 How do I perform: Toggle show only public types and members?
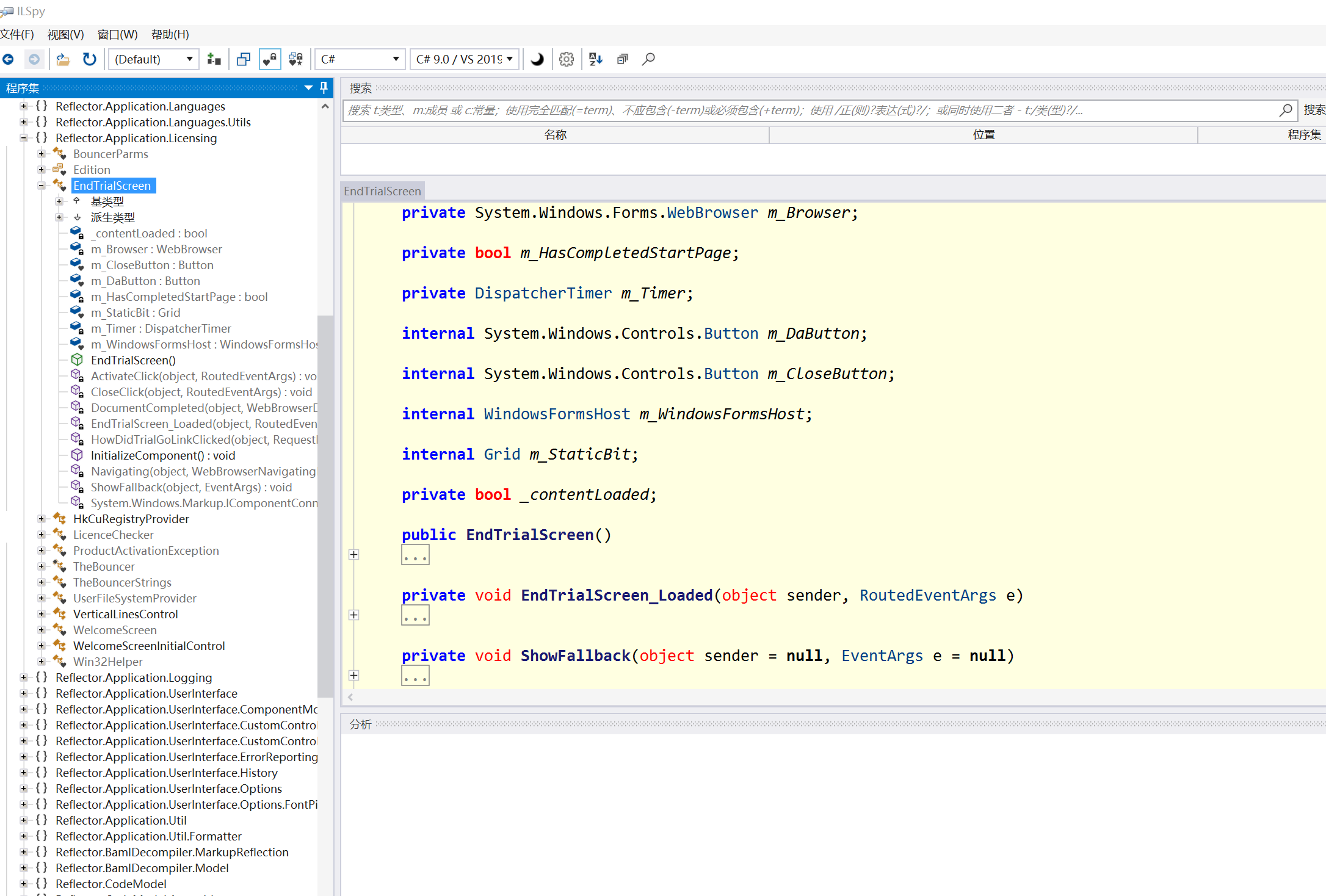244,59
